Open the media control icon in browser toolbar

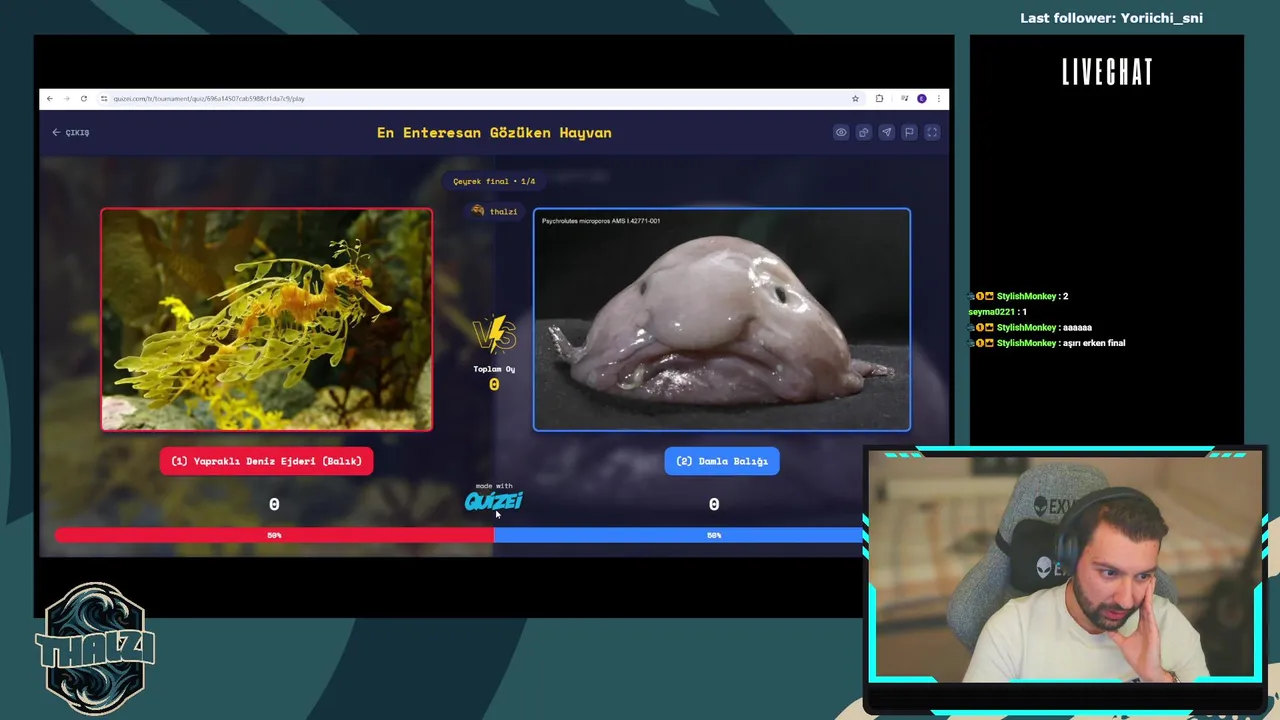(904, 99)
